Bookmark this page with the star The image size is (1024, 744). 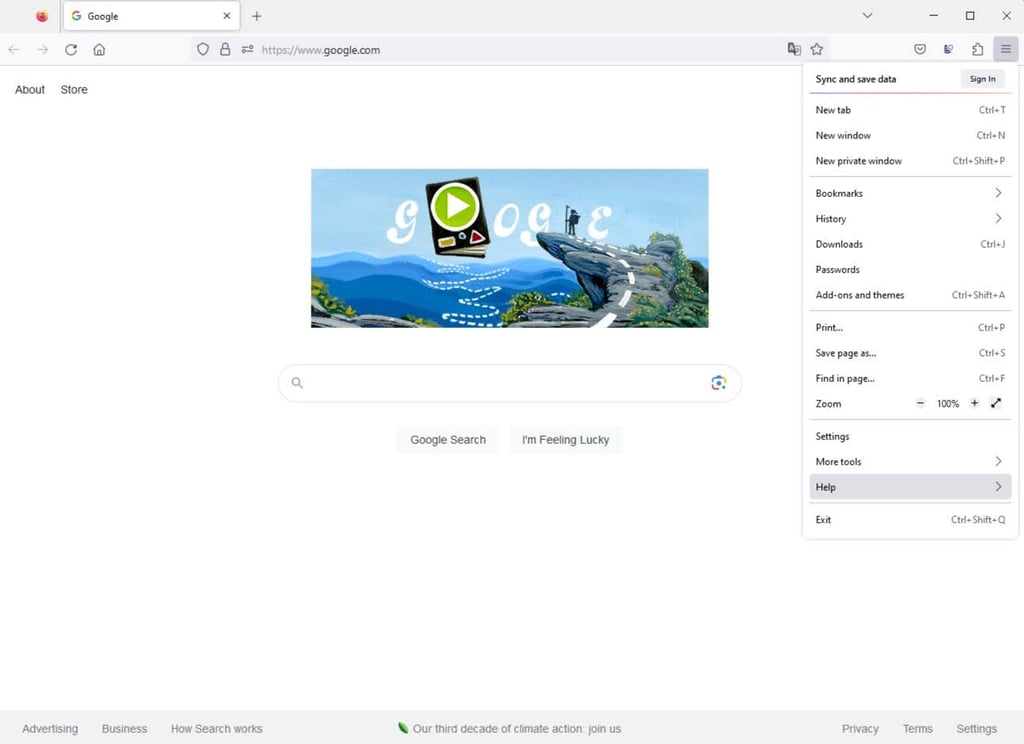coord(817,49)
